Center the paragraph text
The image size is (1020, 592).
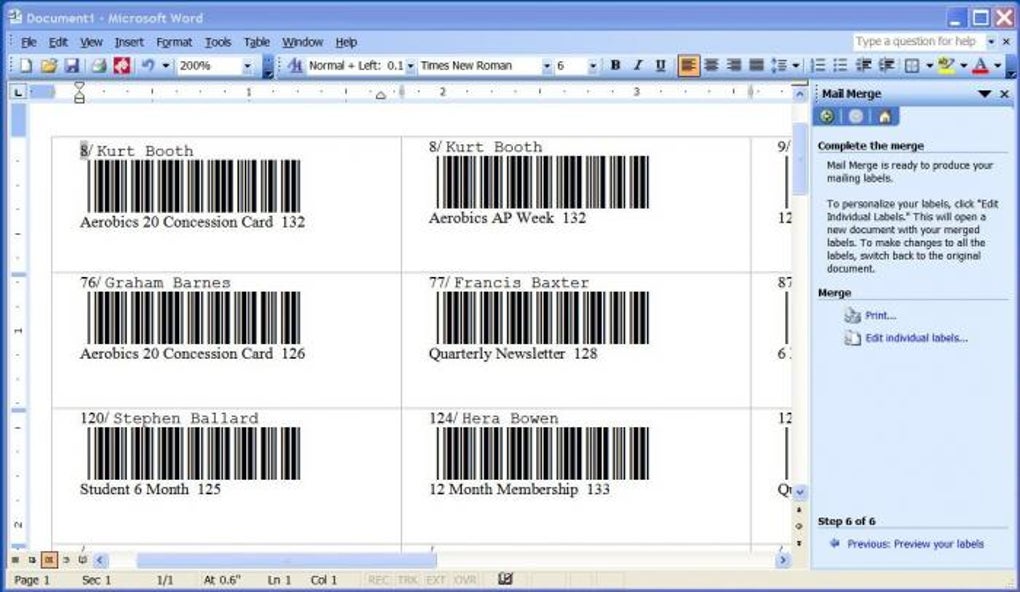(x=711, y=65)
